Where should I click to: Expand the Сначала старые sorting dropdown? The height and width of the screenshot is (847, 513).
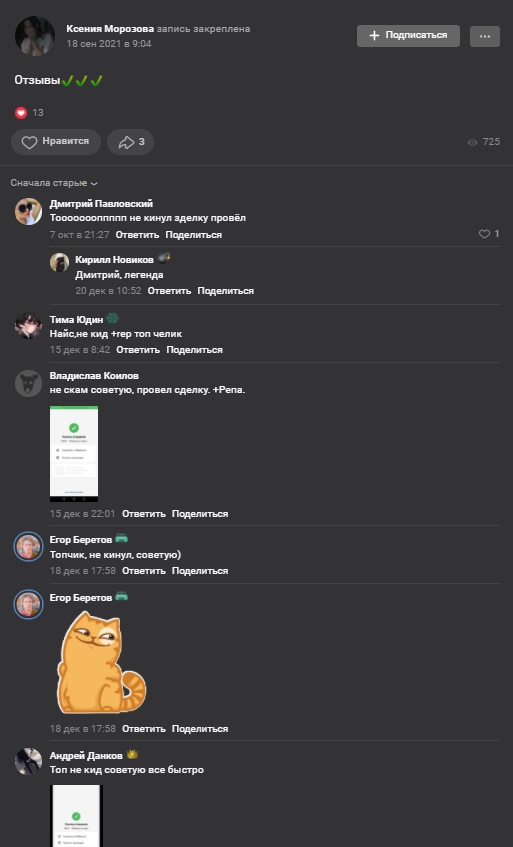[54, 183]
